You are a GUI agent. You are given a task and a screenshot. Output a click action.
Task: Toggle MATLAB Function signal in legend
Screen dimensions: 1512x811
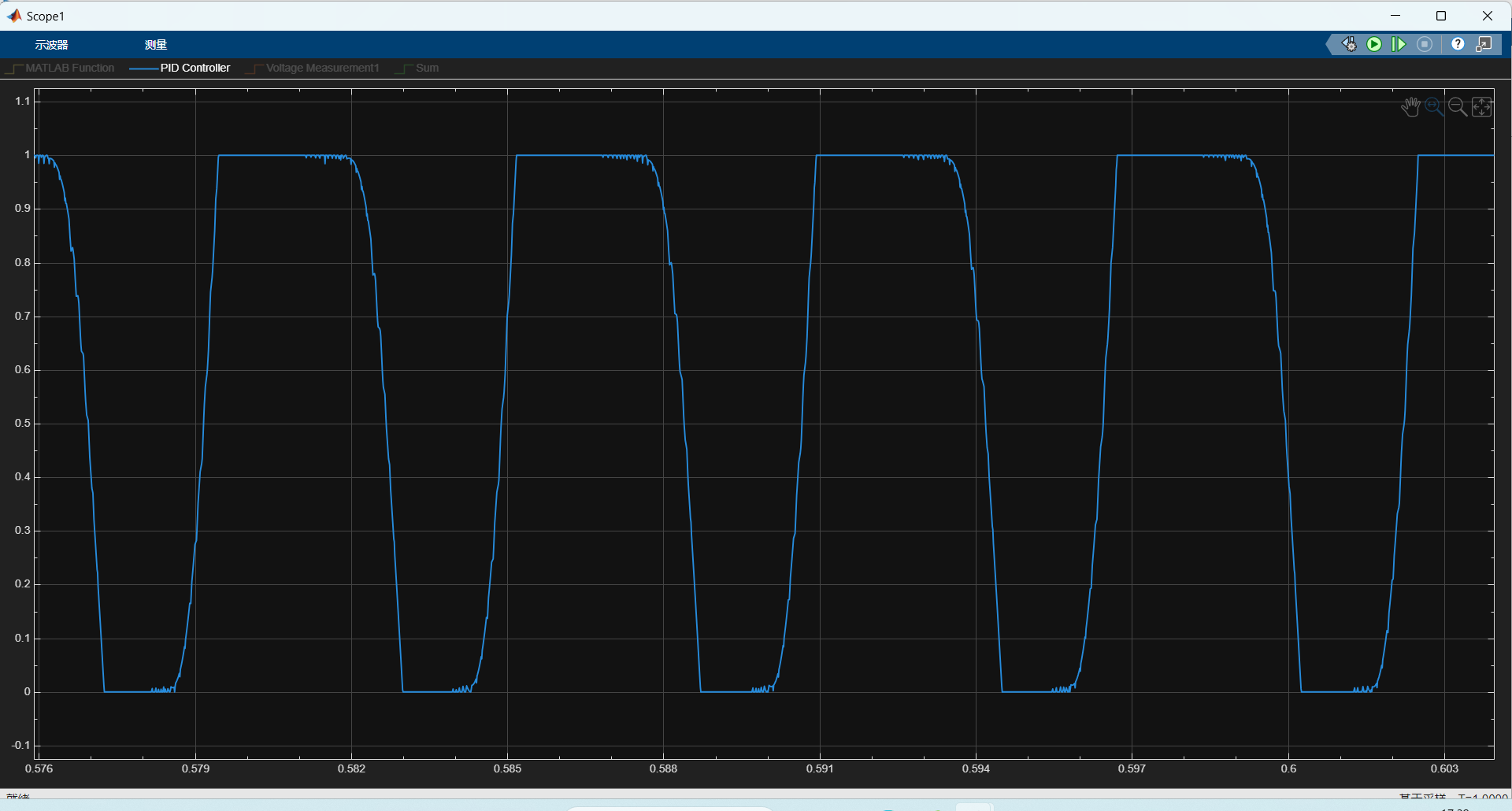pyautogui.click(x=60, y=69)
